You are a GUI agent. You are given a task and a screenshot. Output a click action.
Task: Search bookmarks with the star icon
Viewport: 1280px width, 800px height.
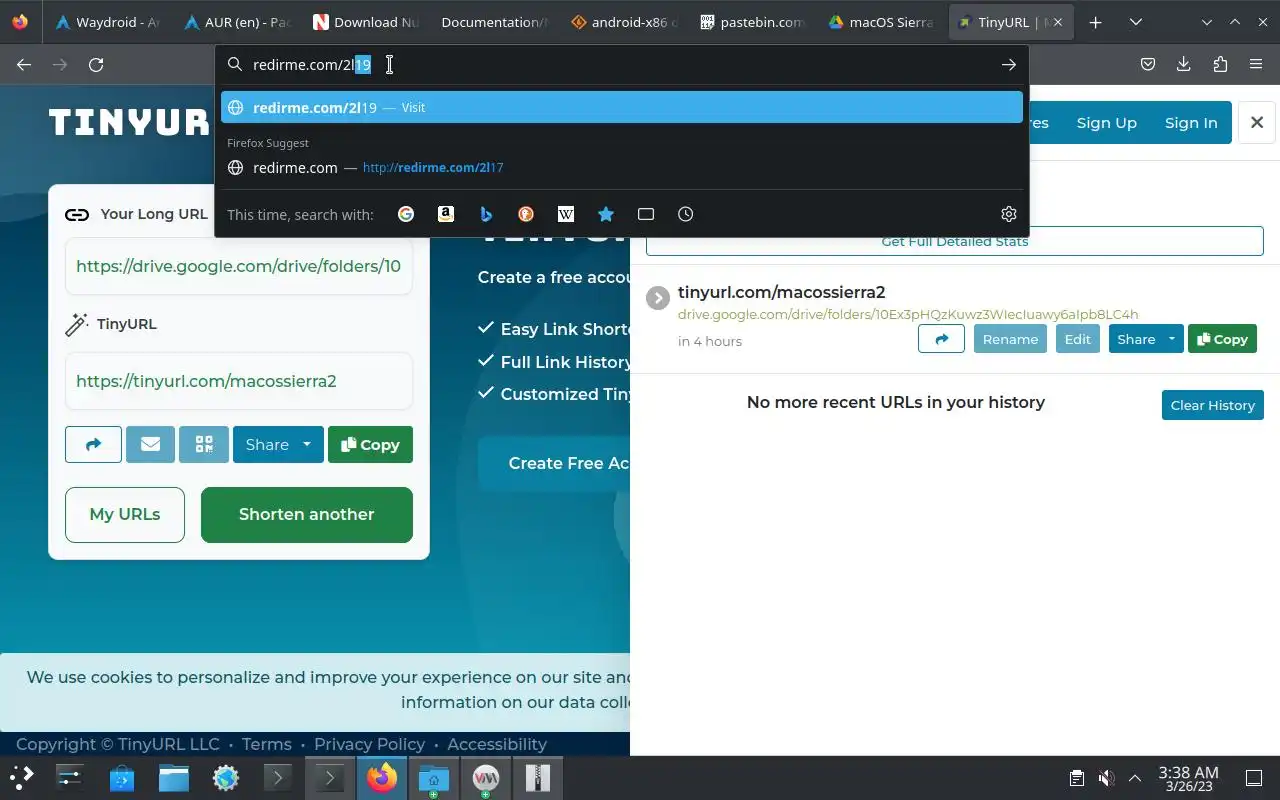pyautogui.click(x=606, y=214)
